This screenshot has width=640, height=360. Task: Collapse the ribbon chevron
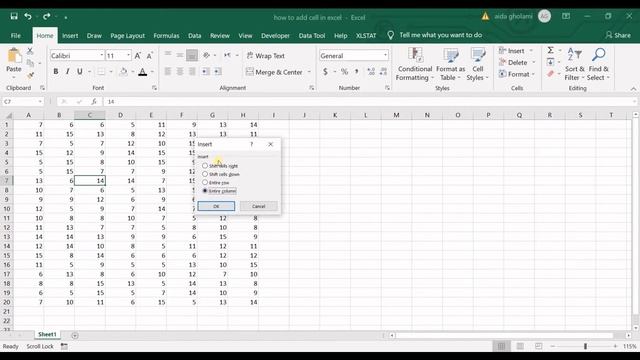633,89
